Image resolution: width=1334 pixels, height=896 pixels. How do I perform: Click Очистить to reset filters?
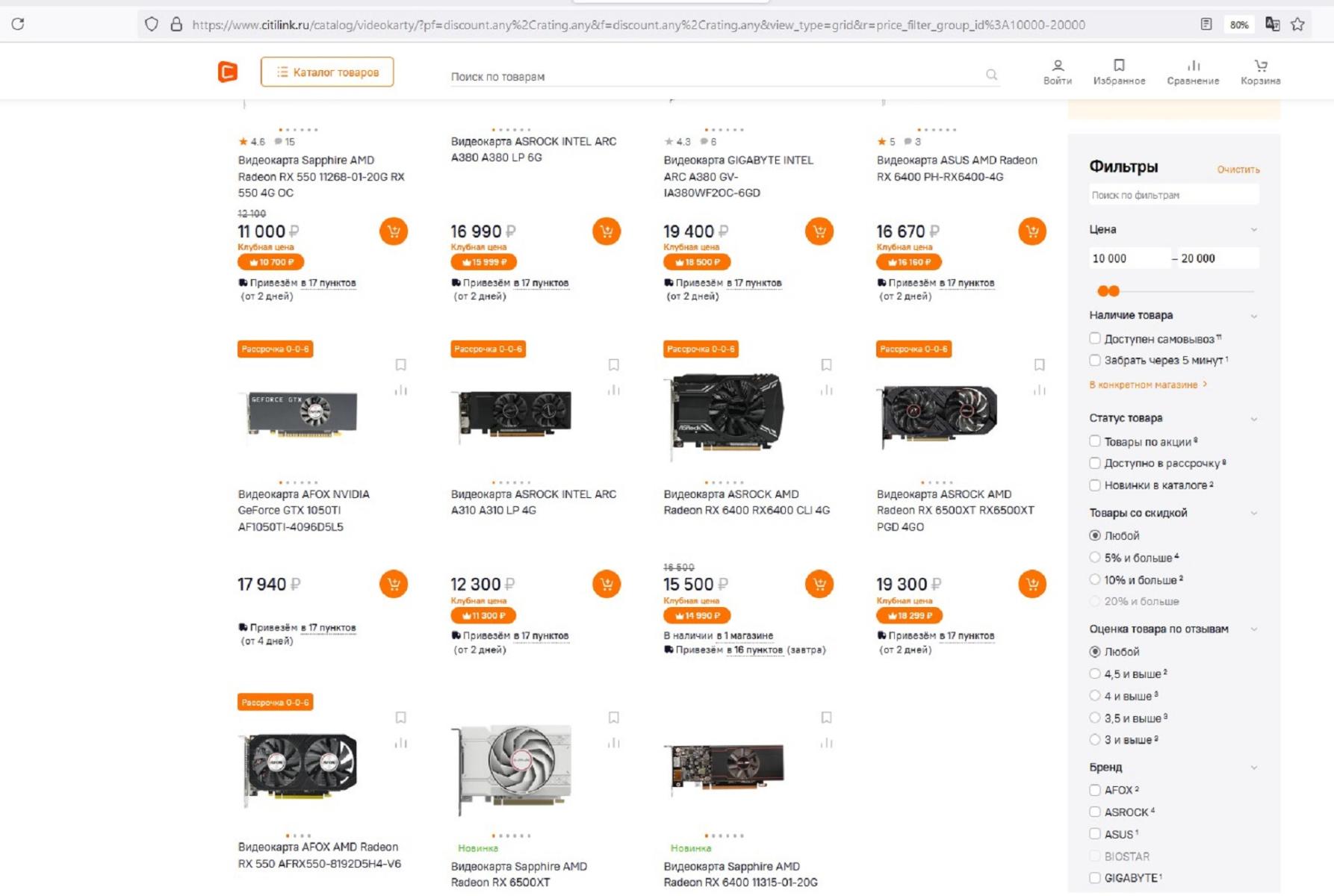coord(1238,169)
